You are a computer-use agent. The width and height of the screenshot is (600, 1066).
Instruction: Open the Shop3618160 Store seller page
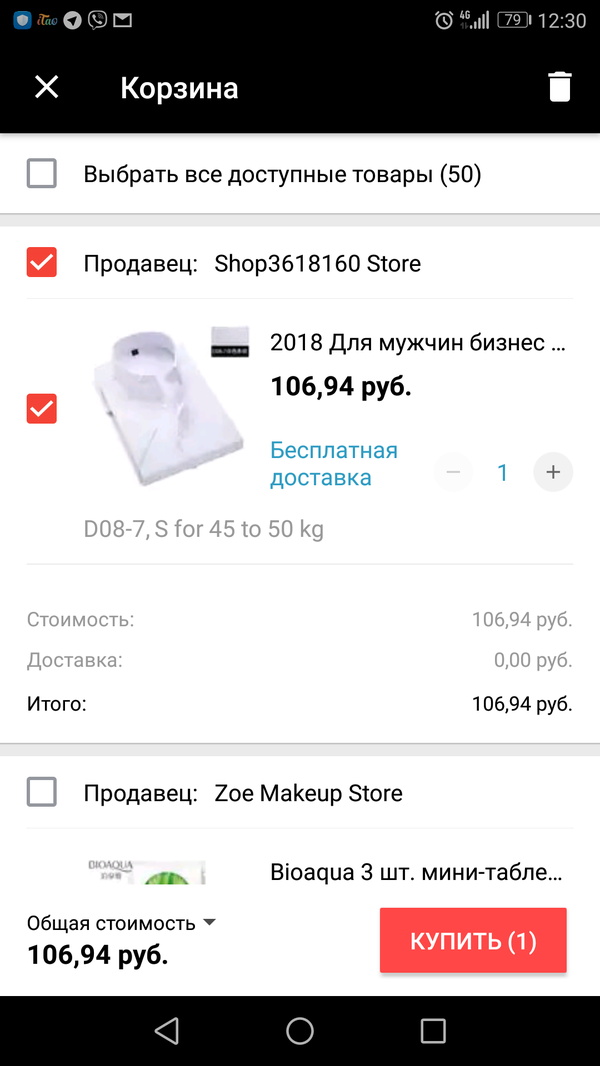317,264
